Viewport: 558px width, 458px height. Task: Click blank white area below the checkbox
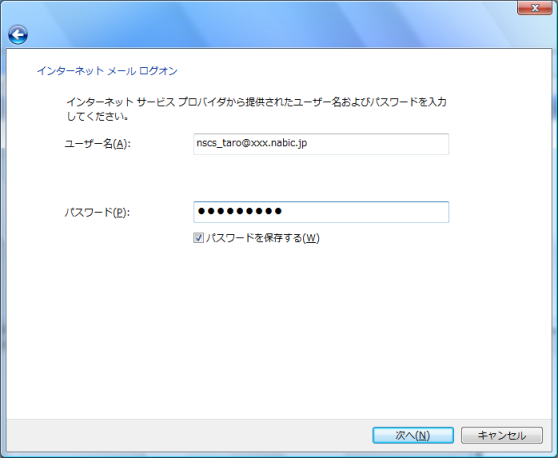coord(278,331)
